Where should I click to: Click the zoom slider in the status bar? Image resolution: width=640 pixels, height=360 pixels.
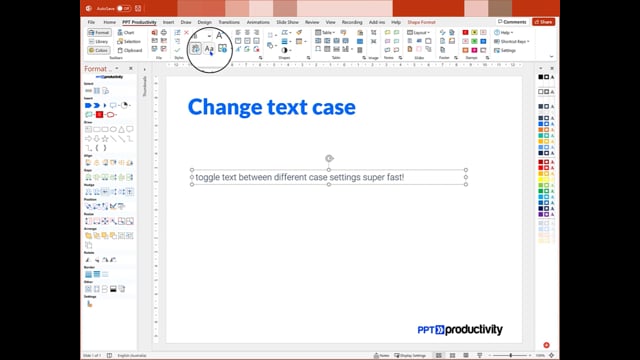point(510,355)
